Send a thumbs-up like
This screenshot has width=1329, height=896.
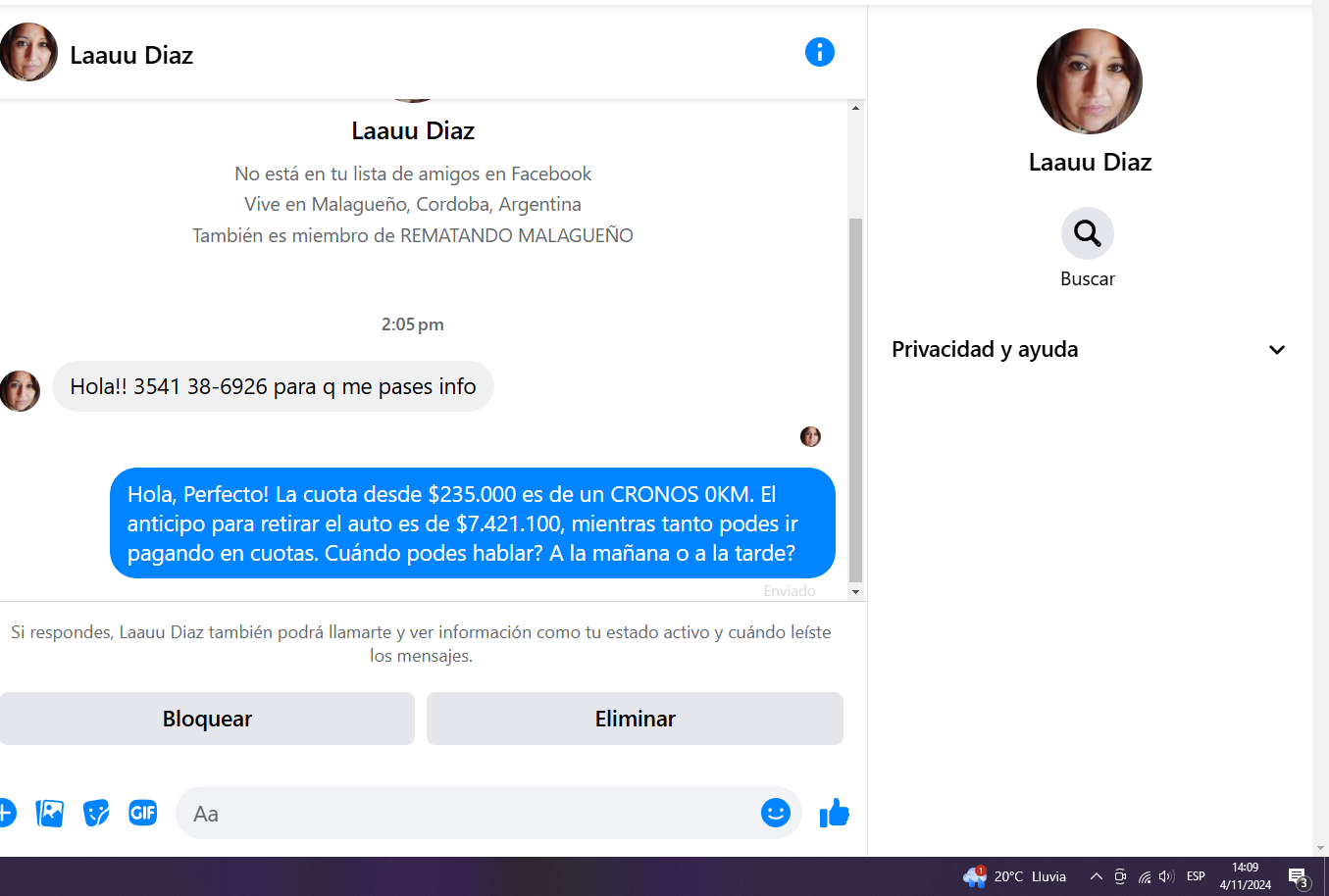coord(834,813)
